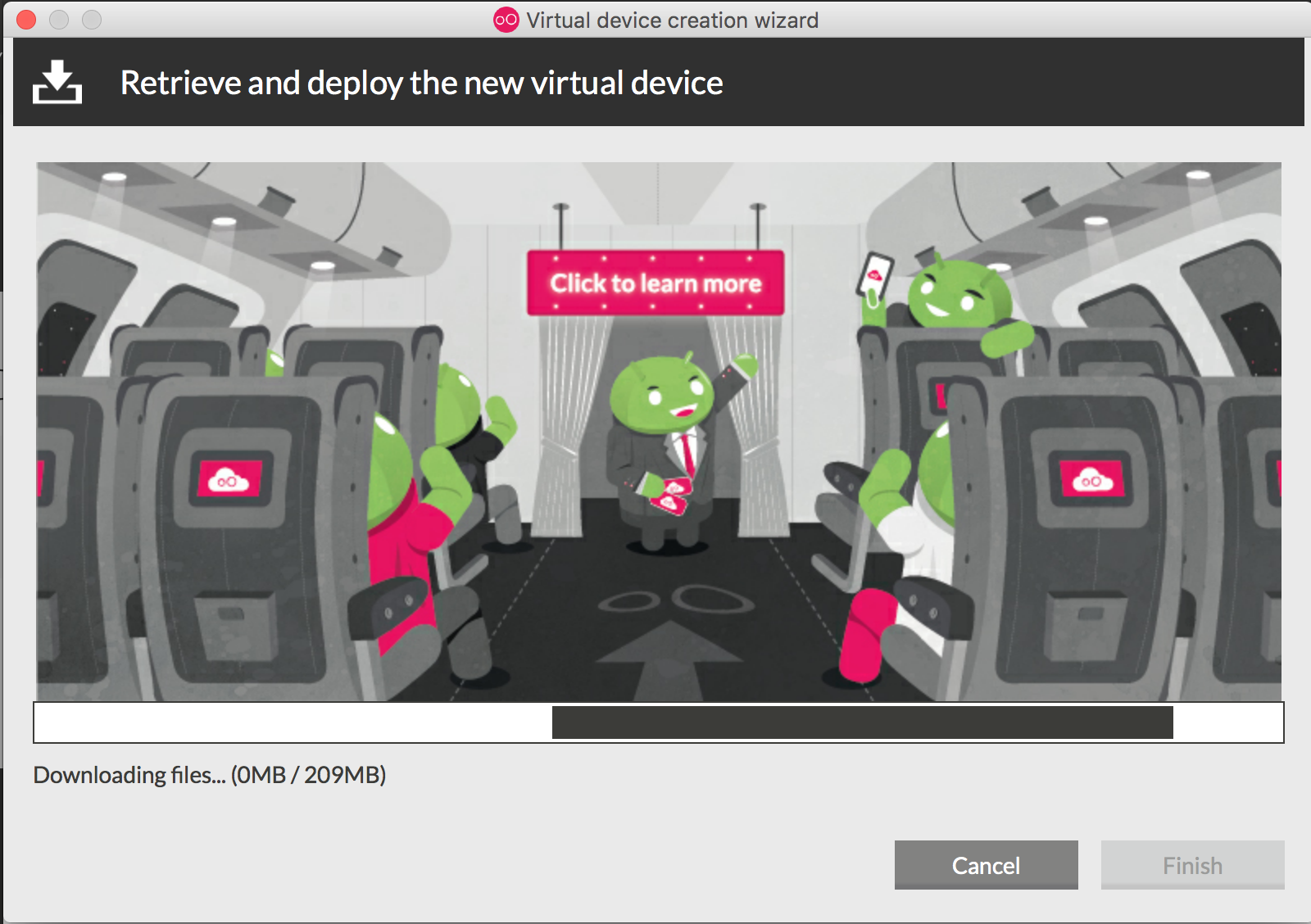Click the download progress bar

click(659, 722)
